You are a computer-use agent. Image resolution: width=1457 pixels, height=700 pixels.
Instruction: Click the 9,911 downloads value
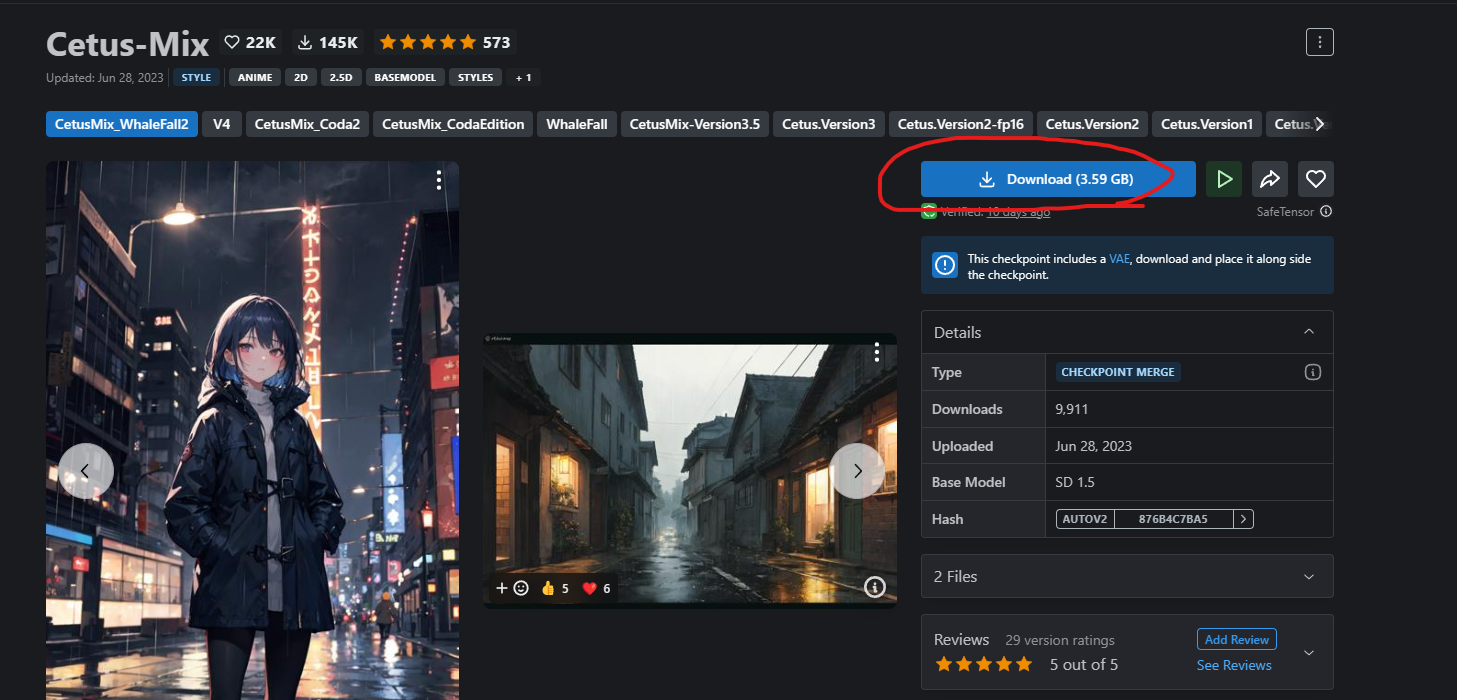tap(1073, 409)
